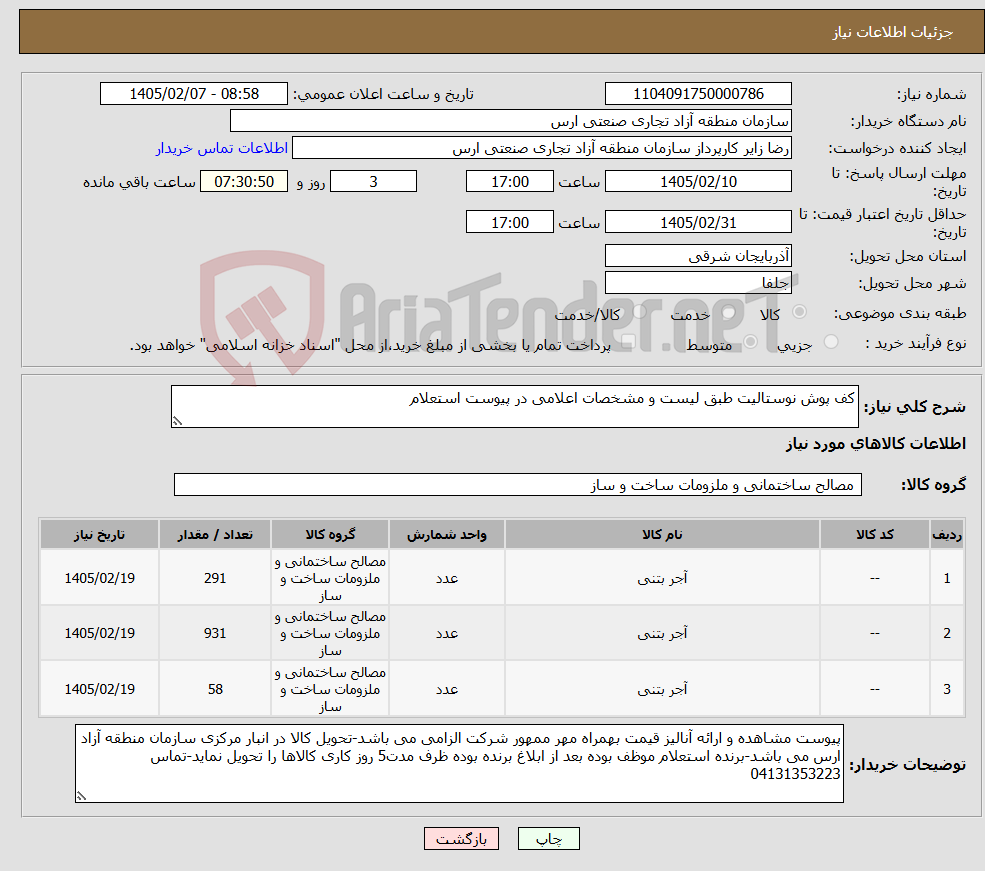Click the goods group cell in row 2
Viewport: 985px width, 871px height.
pos(330,633)
